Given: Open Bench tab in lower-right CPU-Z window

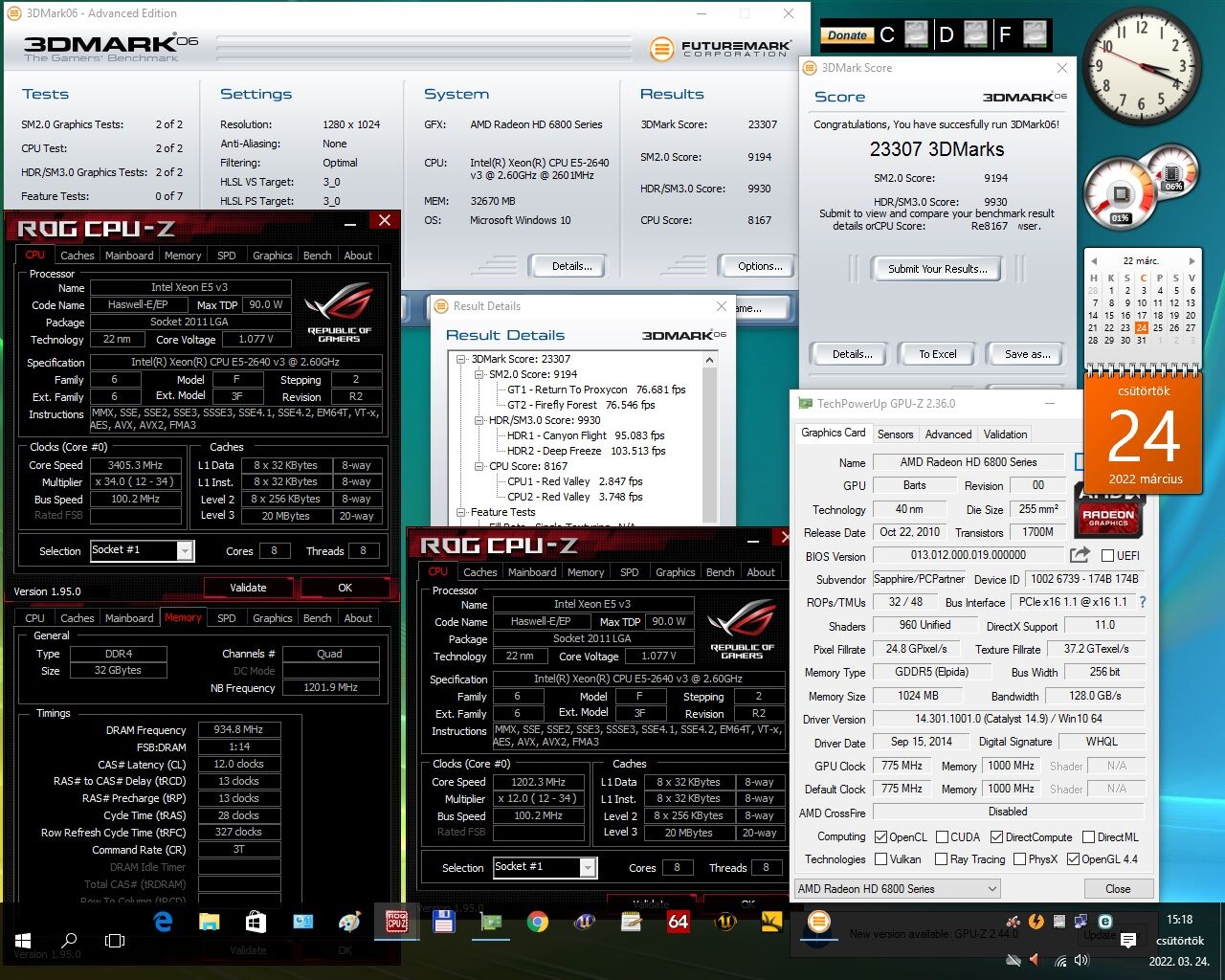Looking at the screenshot, I should coord(720,572).
